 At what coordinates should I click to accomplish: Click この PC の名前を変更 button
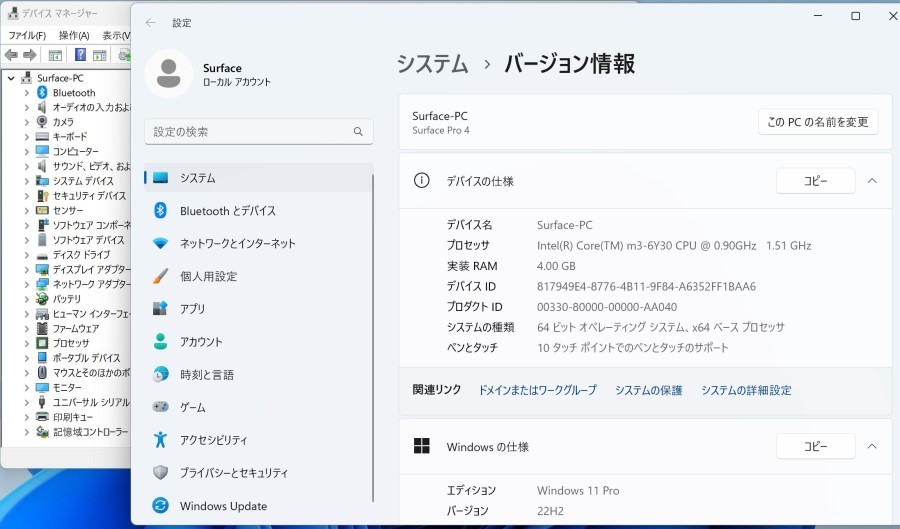pos(818,122)
